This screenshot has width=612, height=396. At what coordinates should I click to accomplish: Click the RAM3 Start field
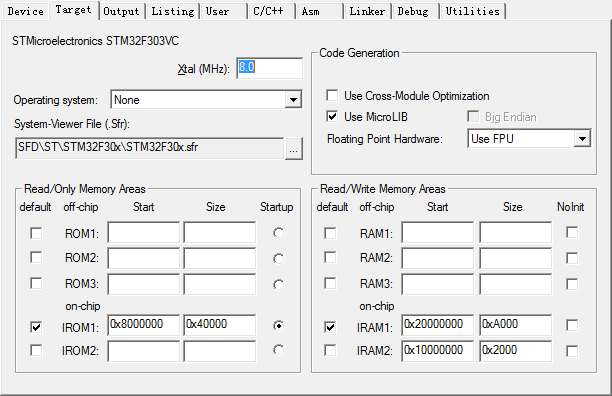[437, 284]
